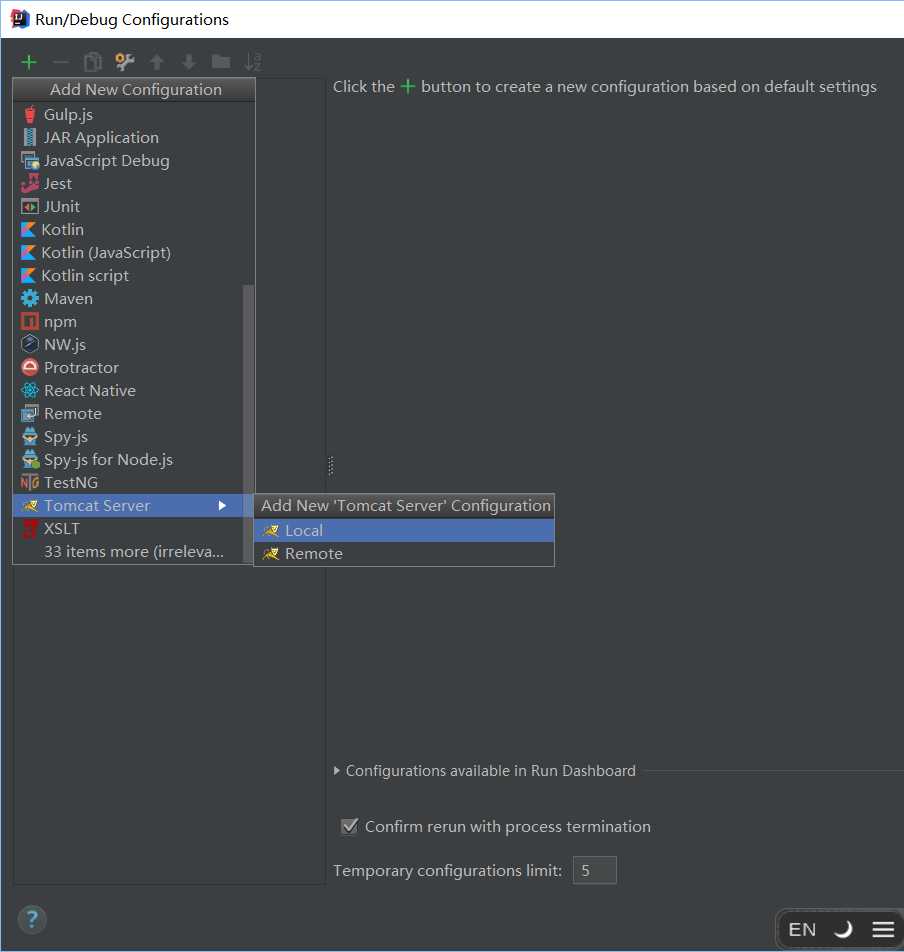Click the XSLT icon in the list

[30, 528]
